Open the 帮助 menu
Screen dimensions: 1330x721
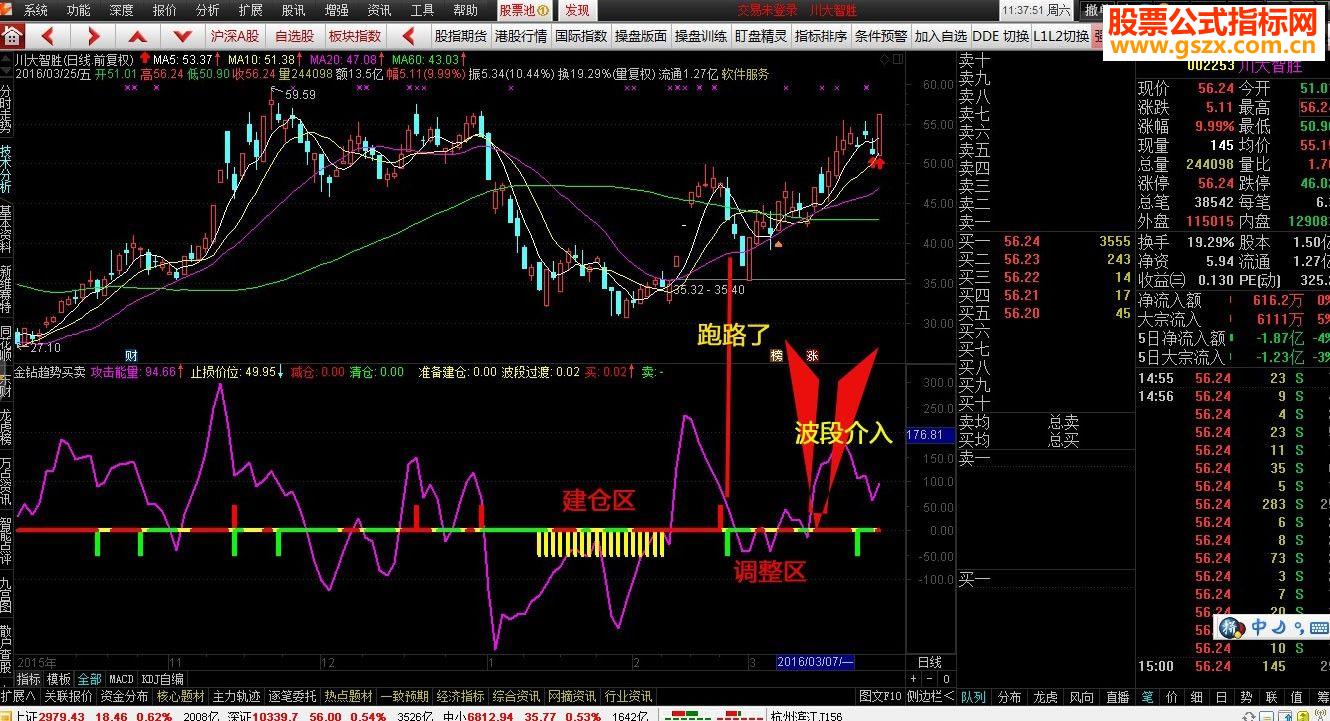click(x=465, y=10)
